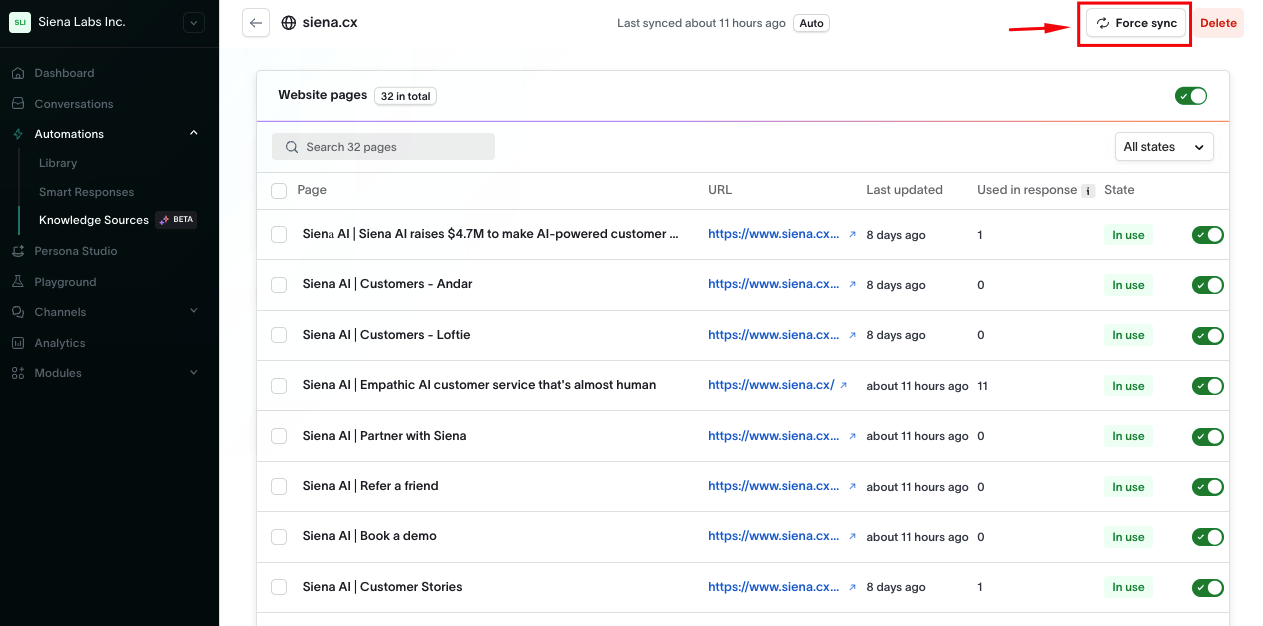
Task: Toggle the Website pages master switch
Action: (x=1191, y=96)
